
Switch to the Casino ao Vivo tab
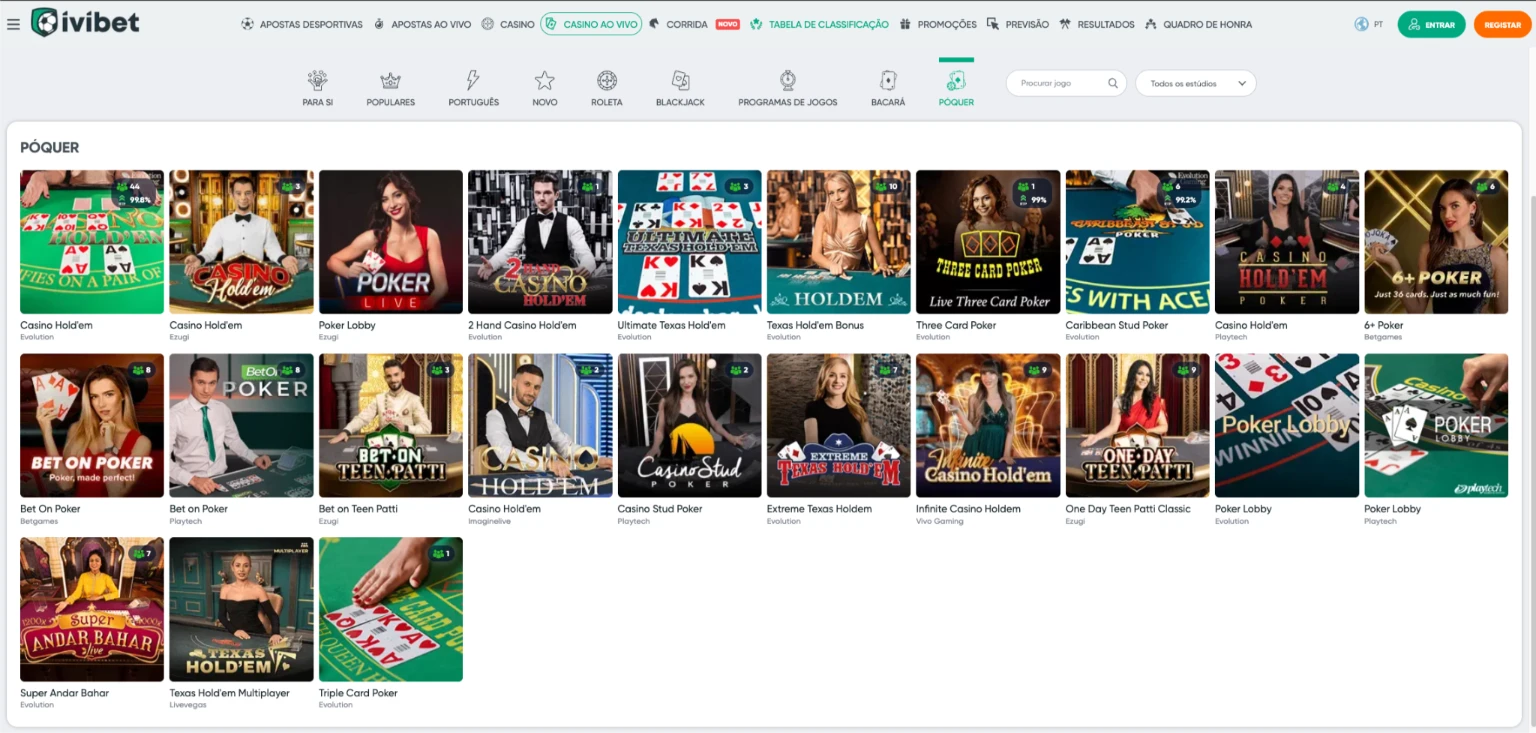pos(590,24)
